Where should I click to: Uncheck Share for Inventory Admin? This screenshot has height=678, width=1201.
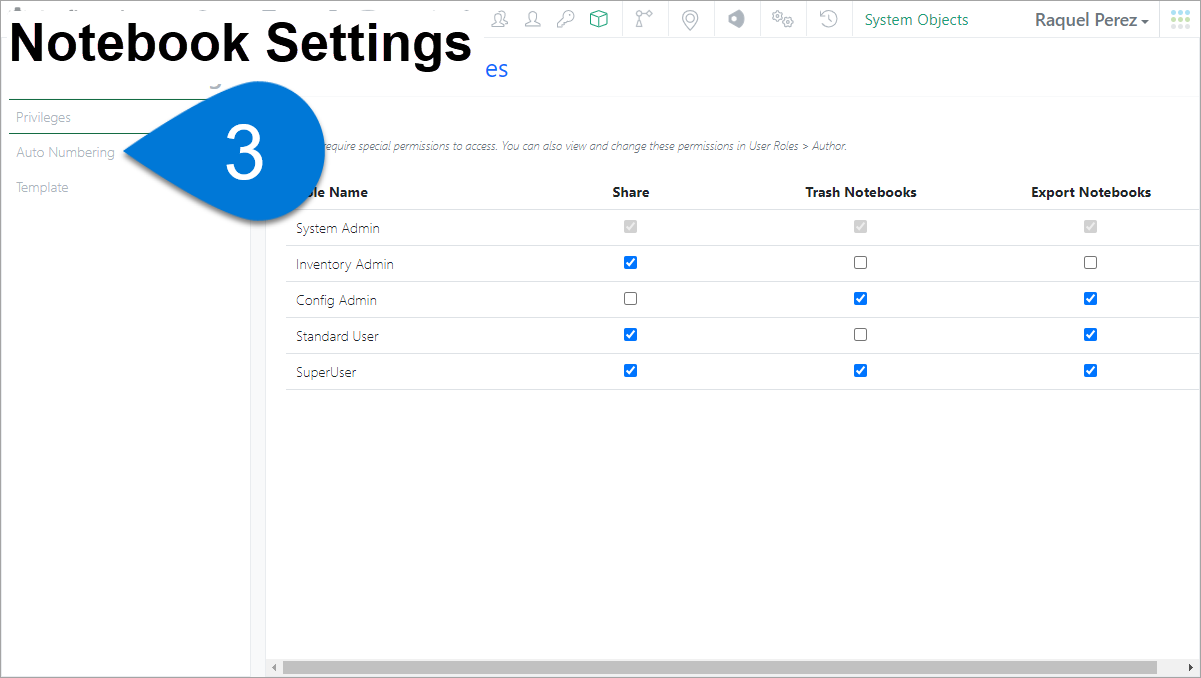point(630,263)
